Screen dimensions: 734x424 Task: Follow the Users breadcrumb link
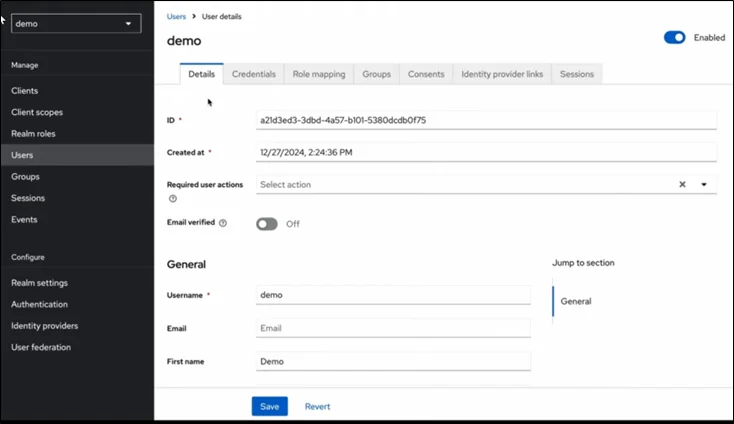(176, 17)
